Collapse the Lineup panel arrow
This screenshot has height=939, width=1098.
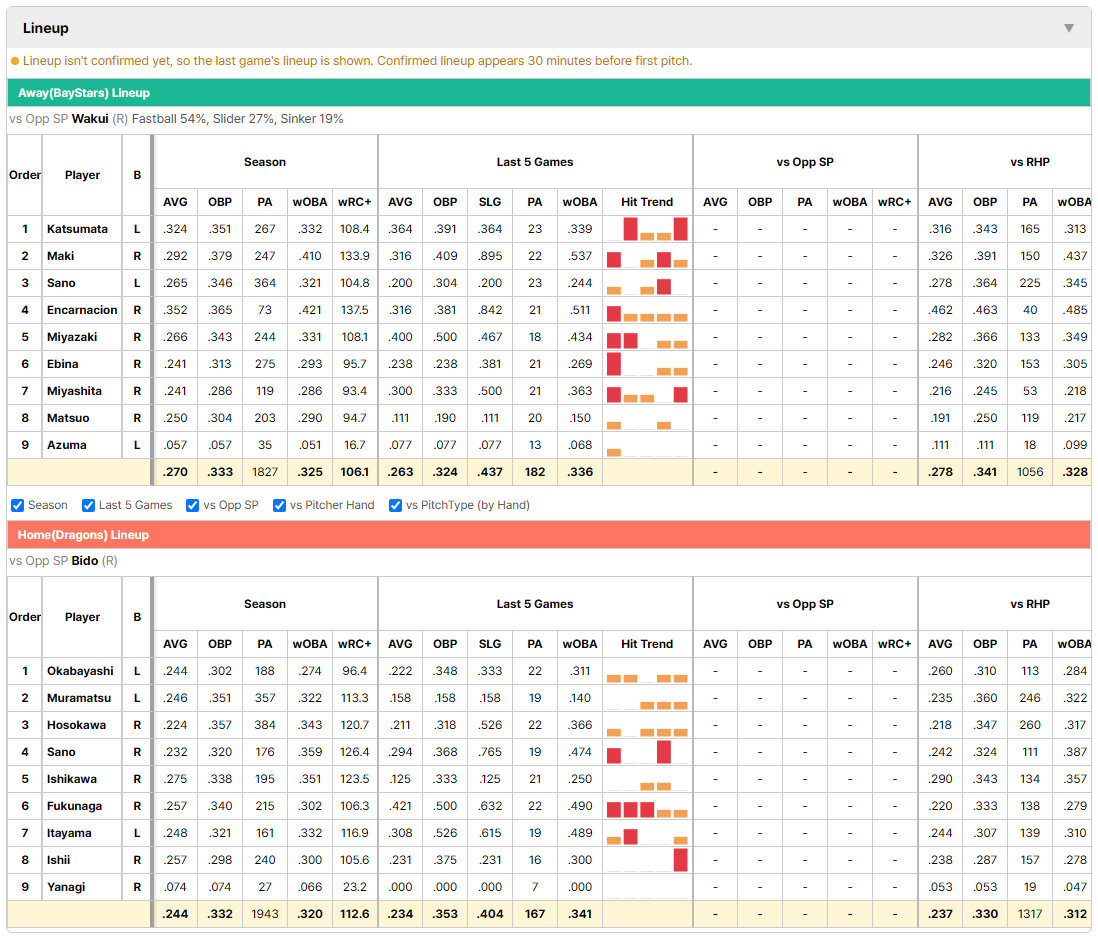pos(1069,28)
